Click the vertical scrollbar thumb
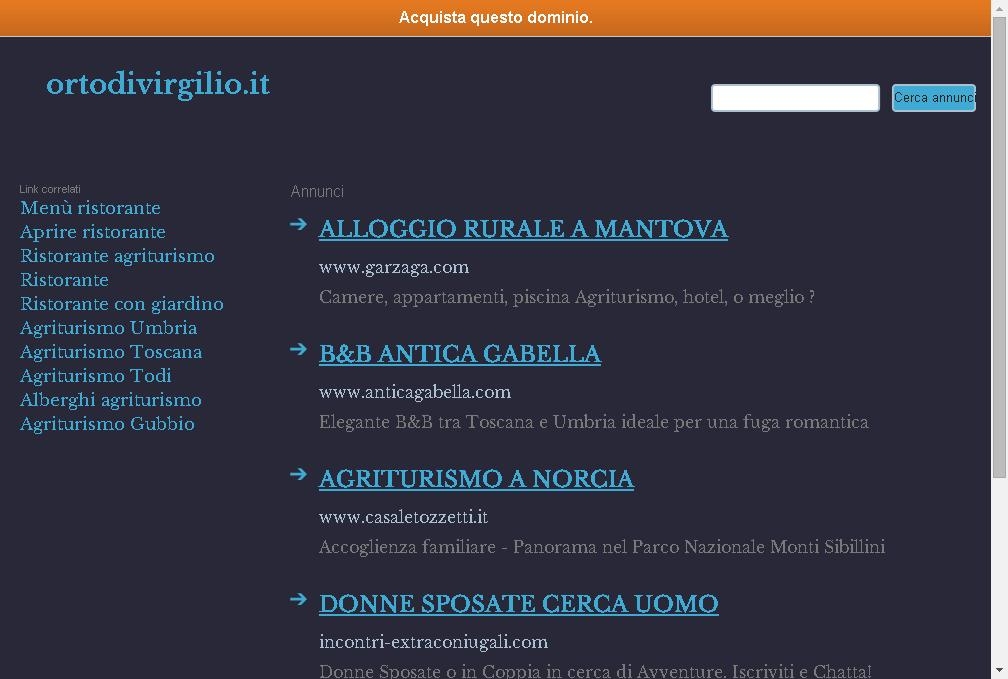Image resolution: width=1008 pixels, height=679 pixels. coord(999,248)
